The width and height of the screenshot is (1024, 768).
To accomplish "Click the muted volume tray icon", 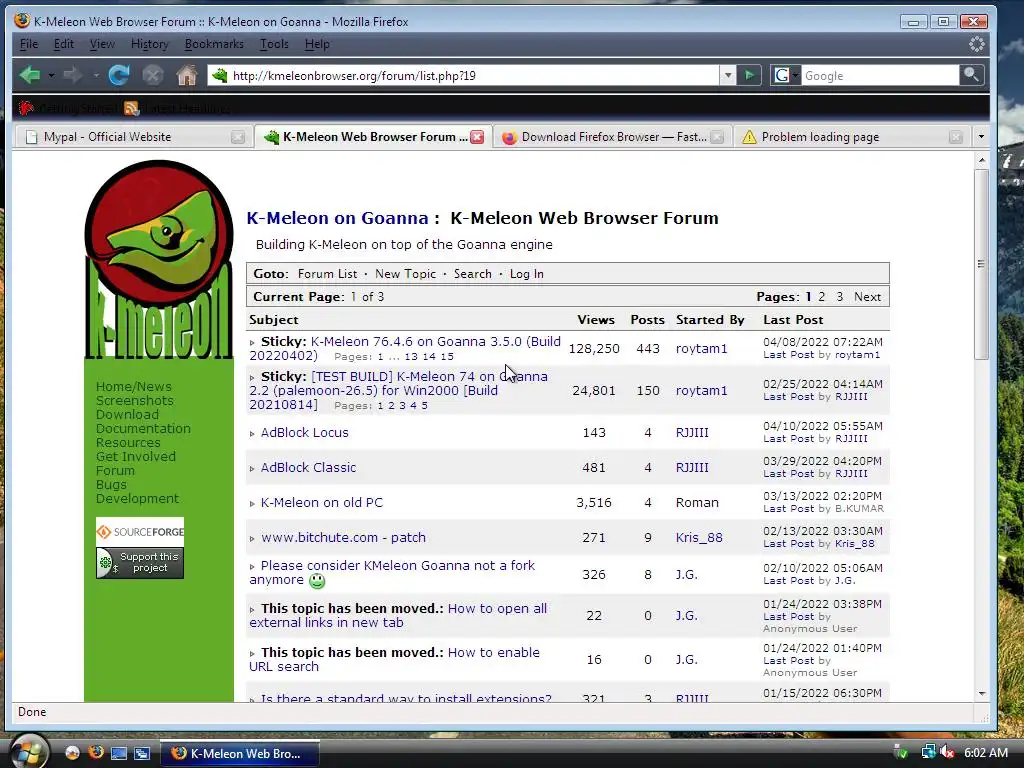I will [x=946, y=752].
